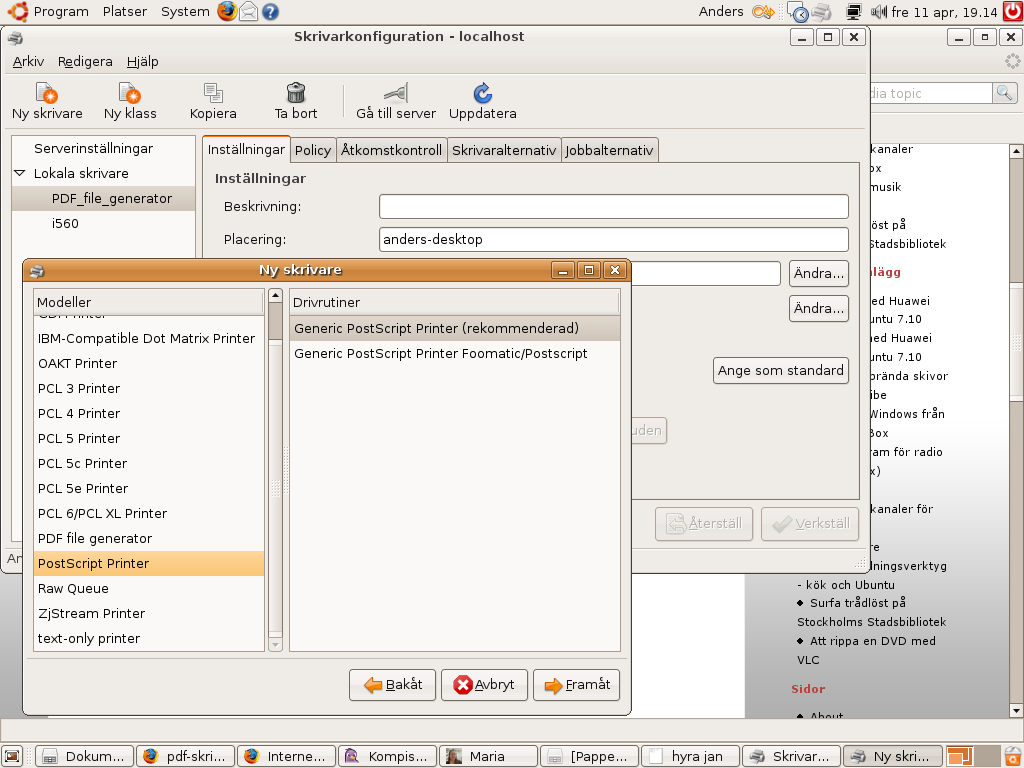The width and height of the screenshot is (1024, 768).
Task: Switch to the Jobbalternativ tab
Action: point(609,150)
